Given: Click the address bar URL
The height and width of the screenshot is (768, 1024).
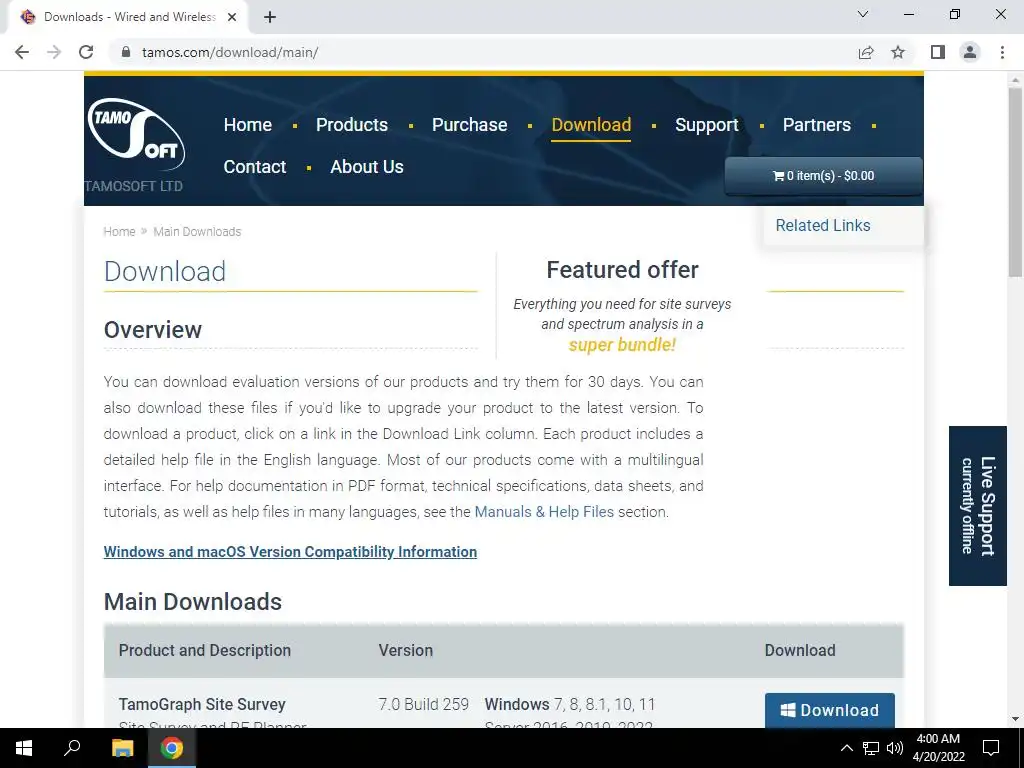Looking at the screenshot, I should tap(230, 52).
